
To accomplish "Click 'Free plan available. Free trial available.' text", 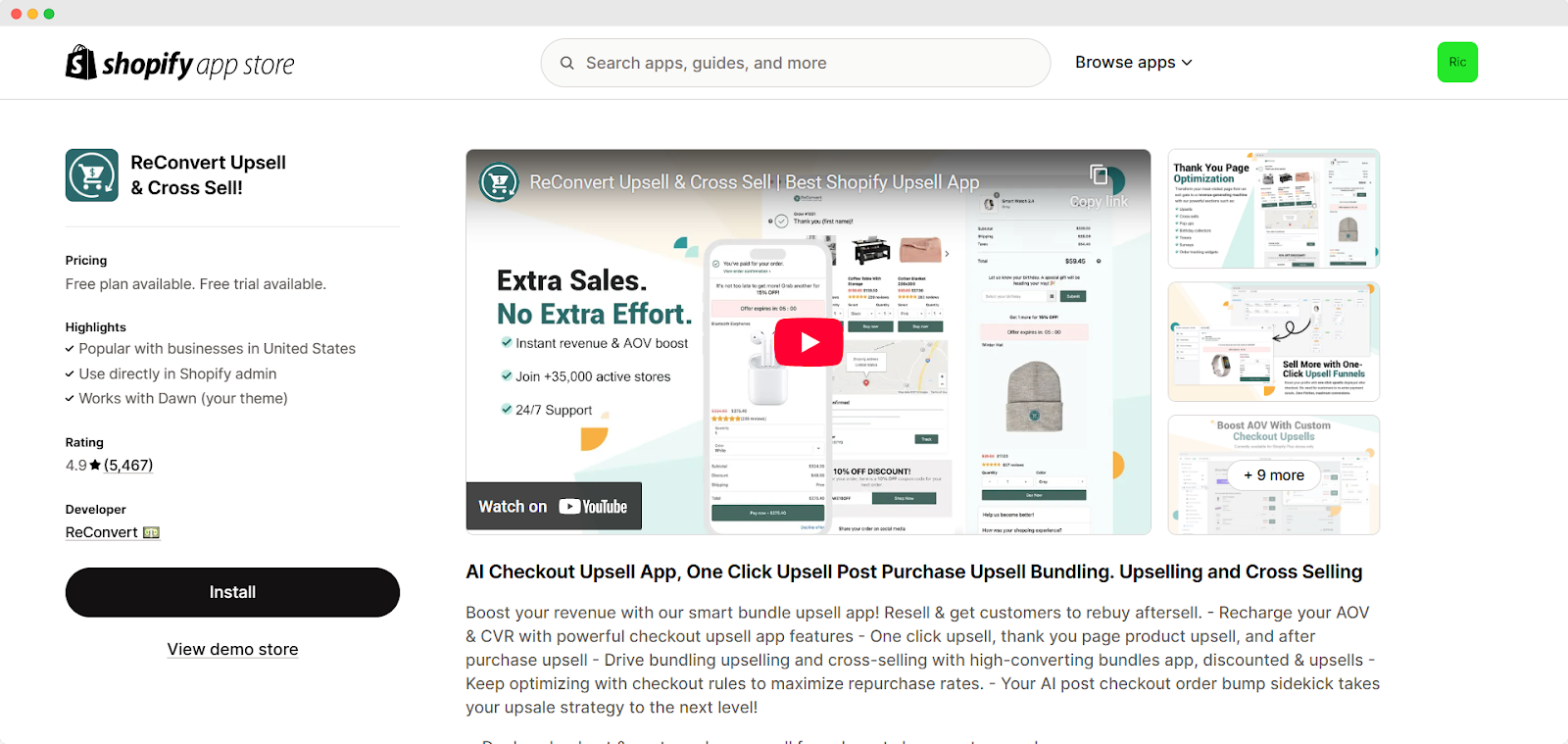I will tap(196, 284).
